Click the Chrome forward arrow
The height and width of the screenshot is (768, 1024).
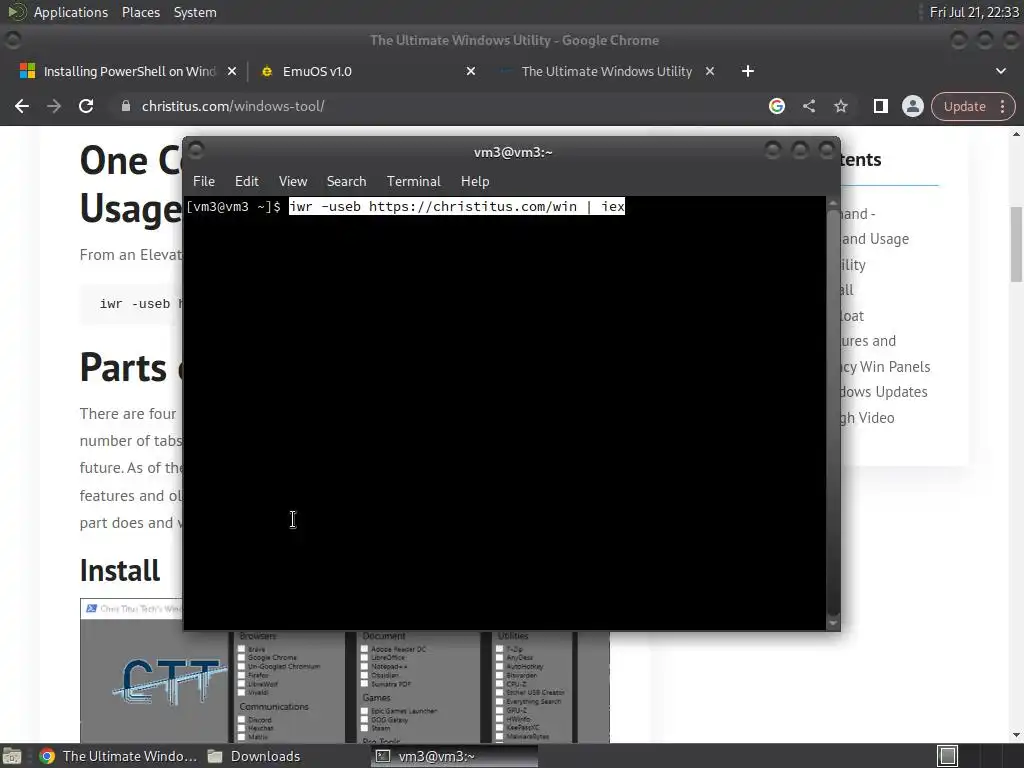(x=54, y=106)
